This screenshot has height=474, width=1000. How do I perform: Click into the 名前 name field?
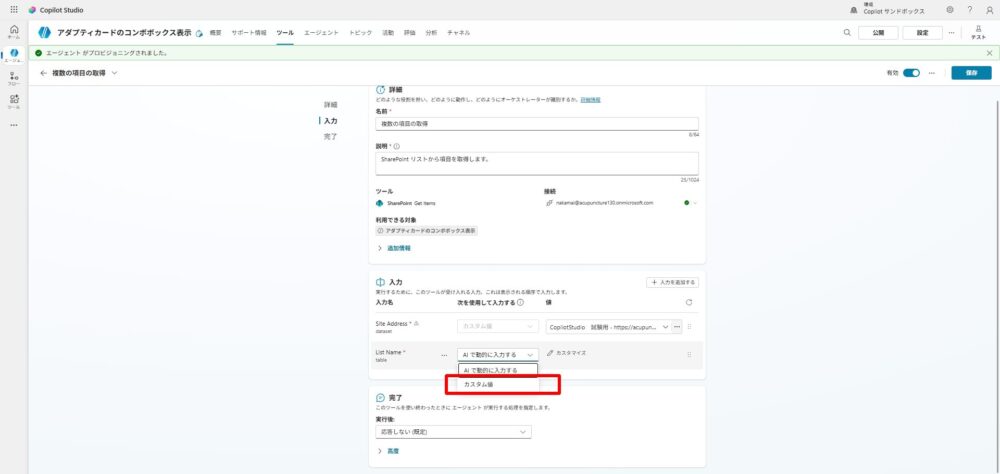(537, 124)
